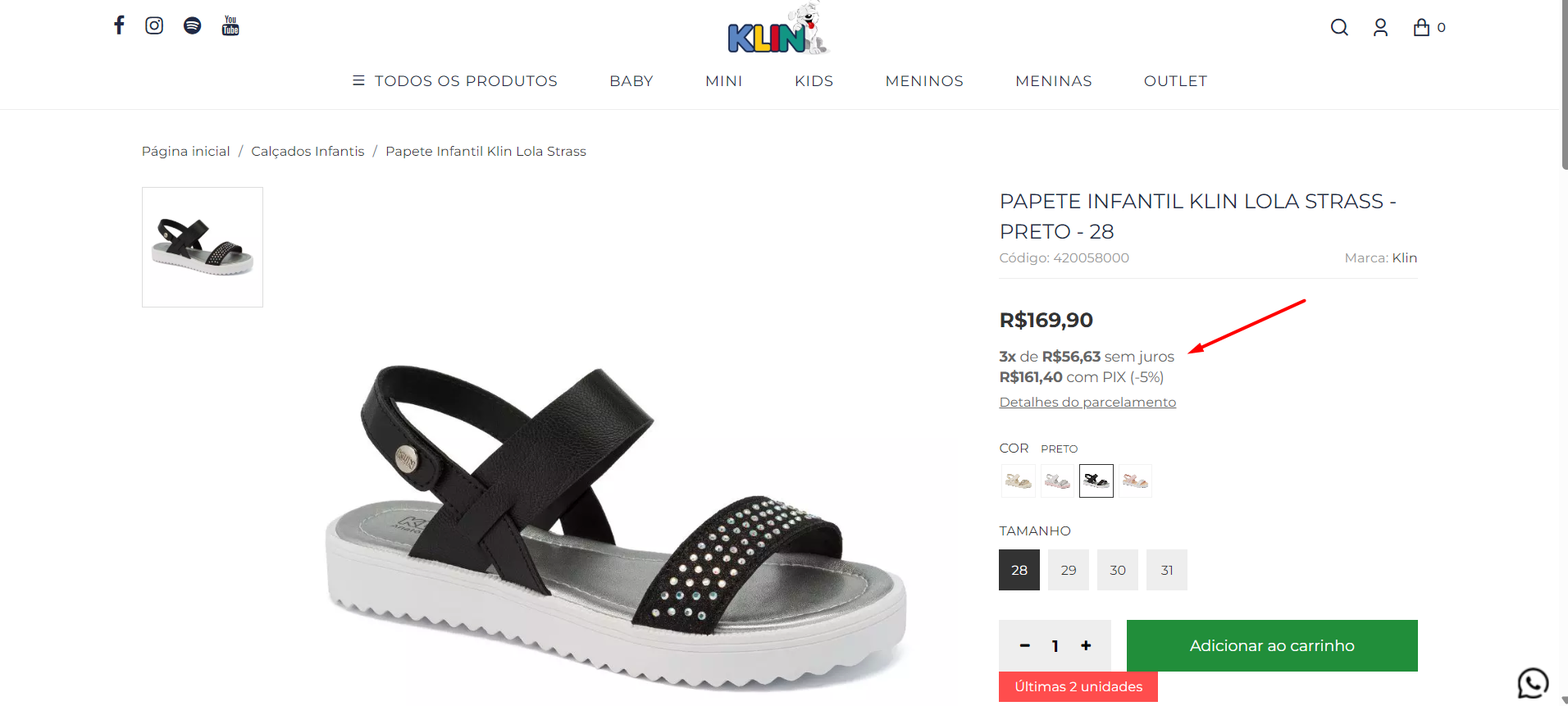This screenshot has width=1568, height=706.
Task: Go to the KIDS section
Action: [x=814, y=80]
